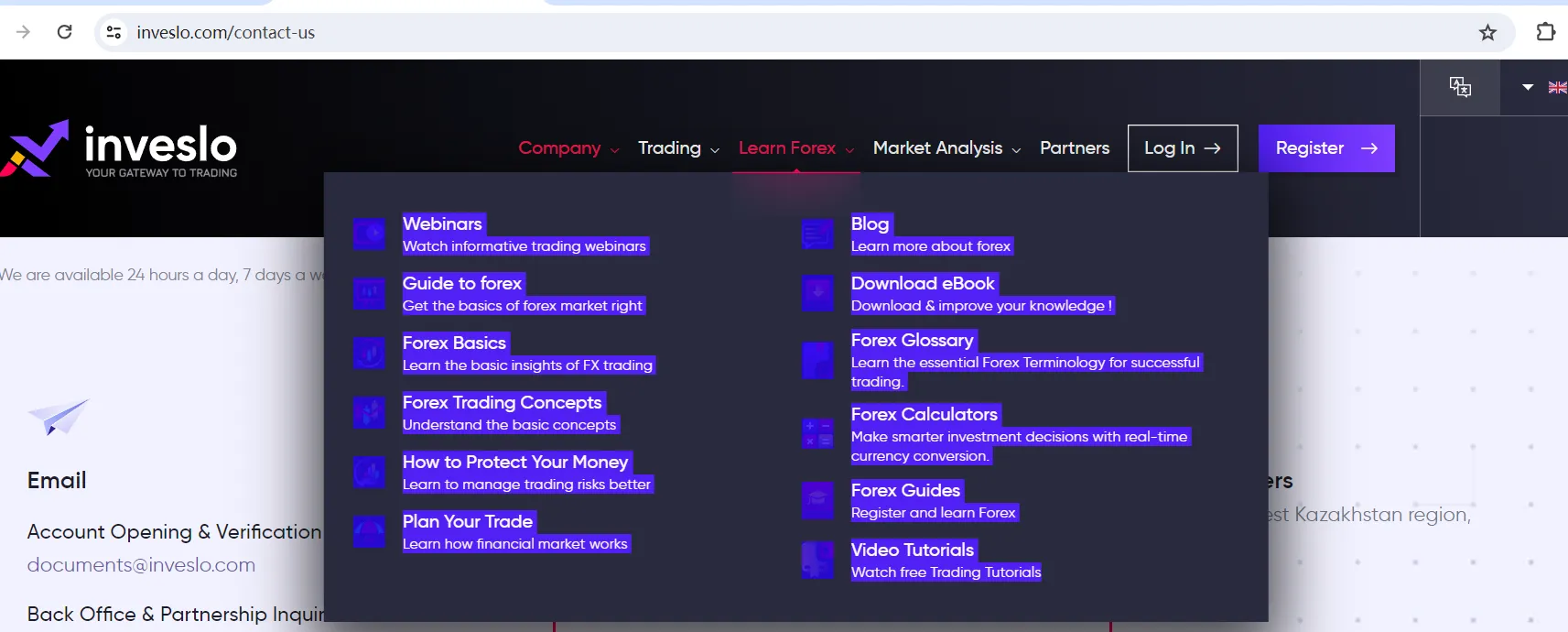1568x632 pixels.
Task: Click the Plan Your Trade icon
Action: [370, 532]
